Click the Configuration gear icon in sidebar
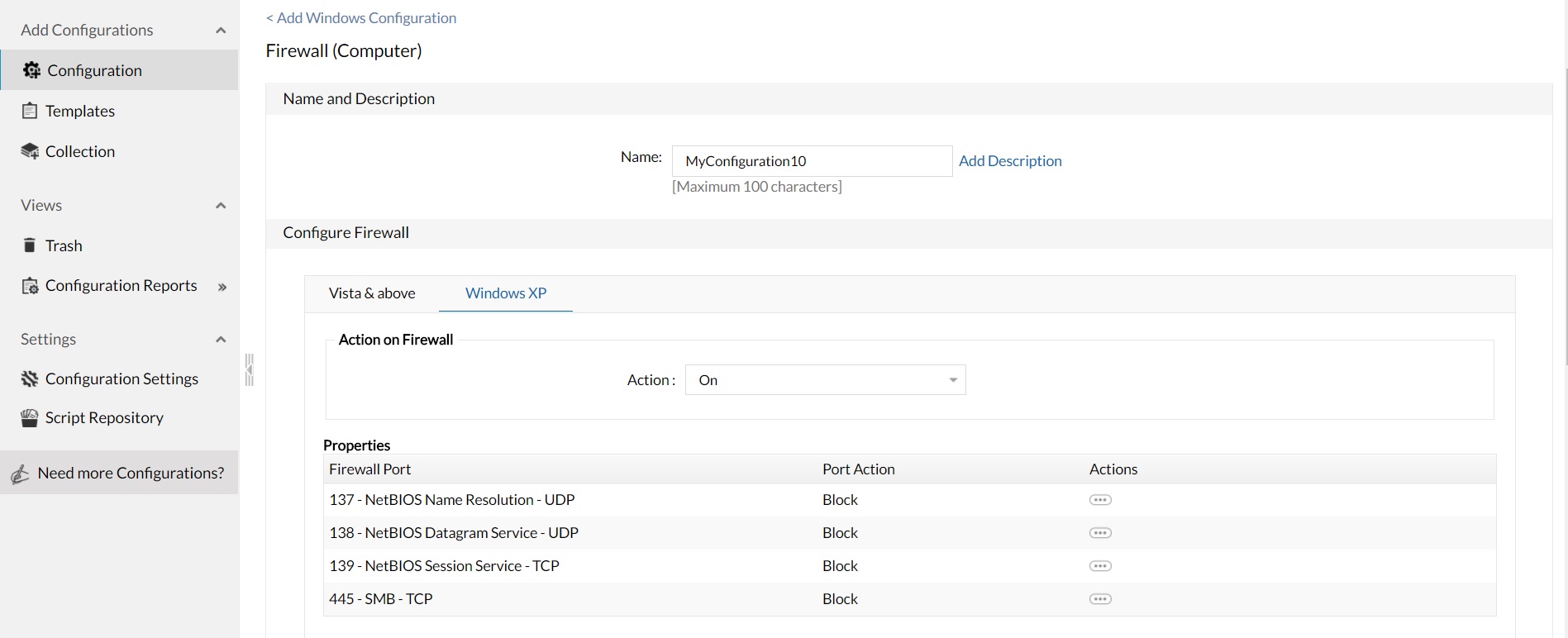The width and height of the screenshot is (1568, 638). [31, 70]
